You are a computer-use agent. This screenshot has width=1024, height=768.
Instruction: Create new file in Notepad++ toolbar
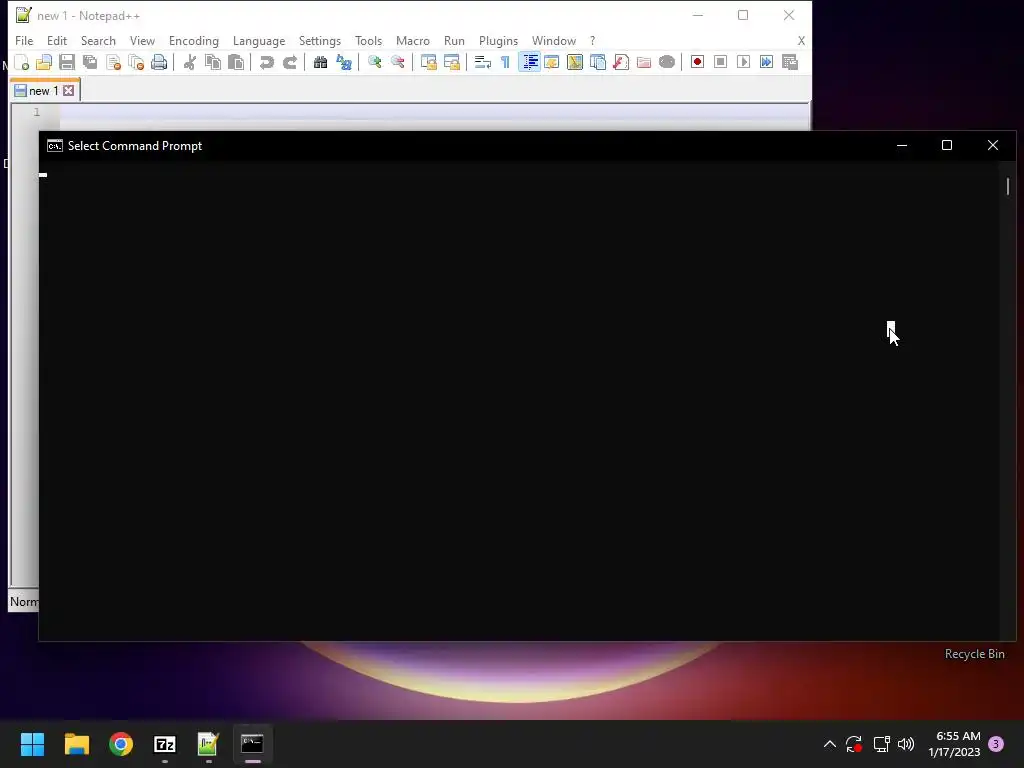[22, 62]
